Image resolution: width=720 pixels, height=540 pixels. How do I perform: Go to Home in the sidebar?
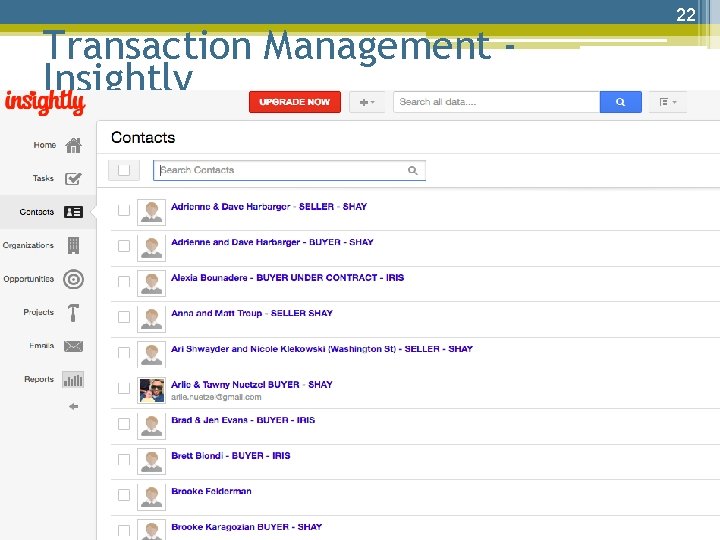tap(45, 145)
